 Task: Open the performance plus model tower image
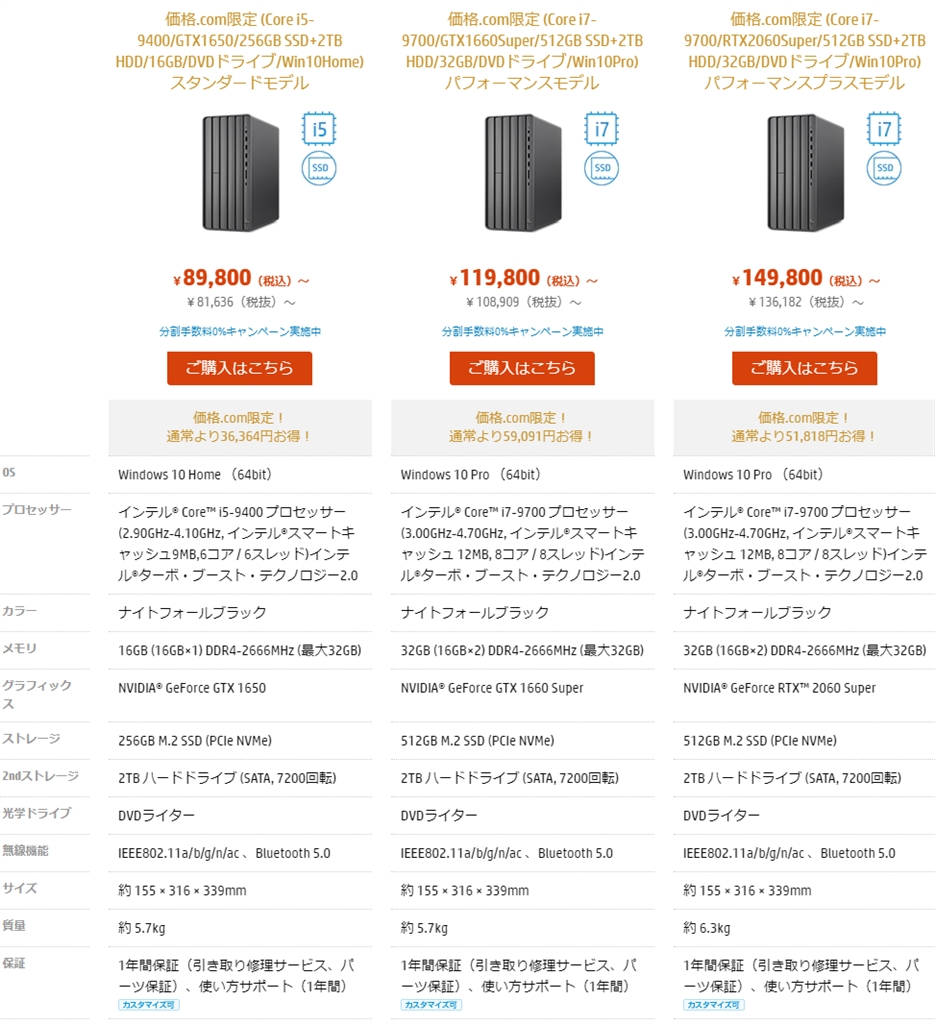coord(806,172)
